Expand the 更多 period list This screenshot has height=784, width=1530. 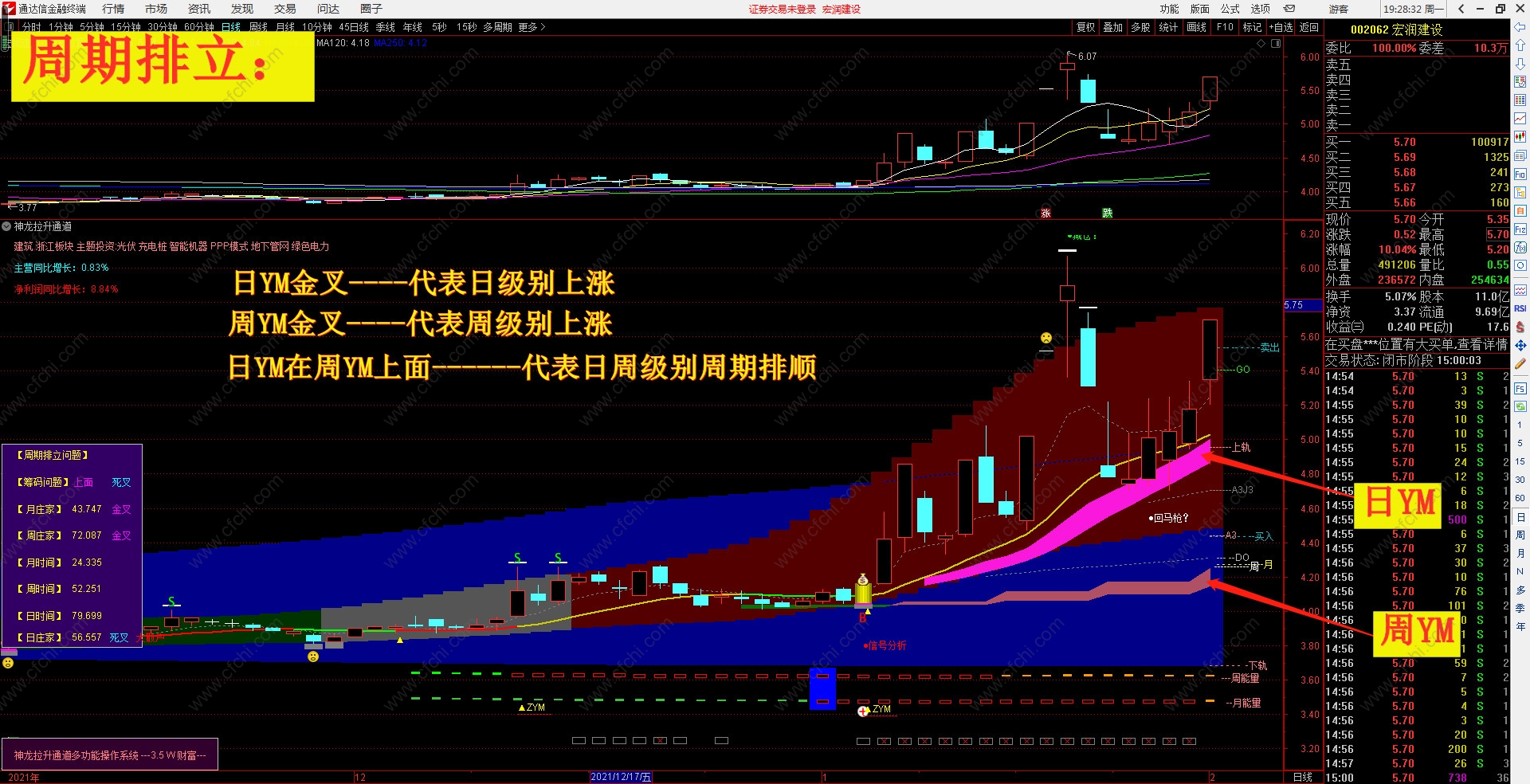tap(532, 27)
